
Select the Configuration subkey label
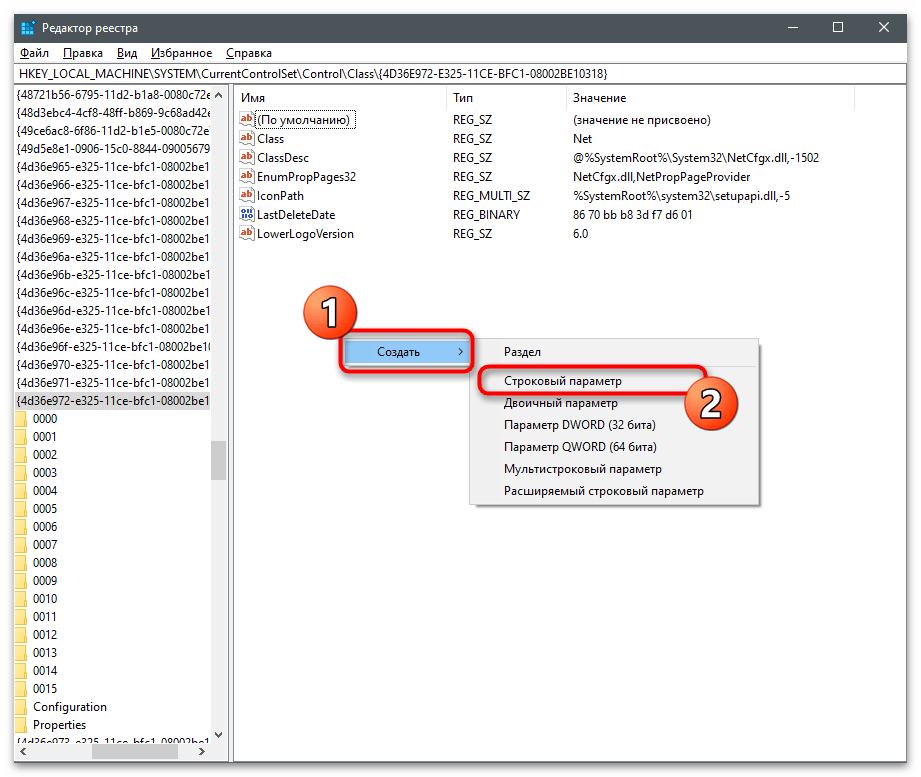70,707
